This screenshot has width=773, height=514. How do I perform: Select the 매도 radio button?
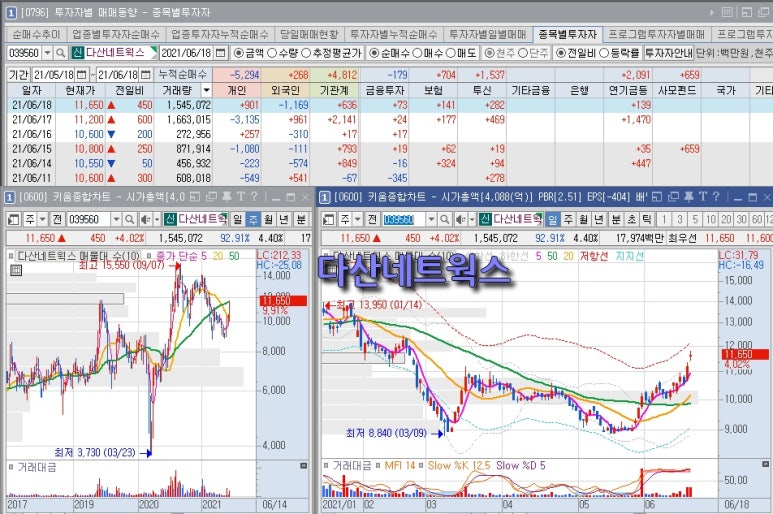[450, 53]
